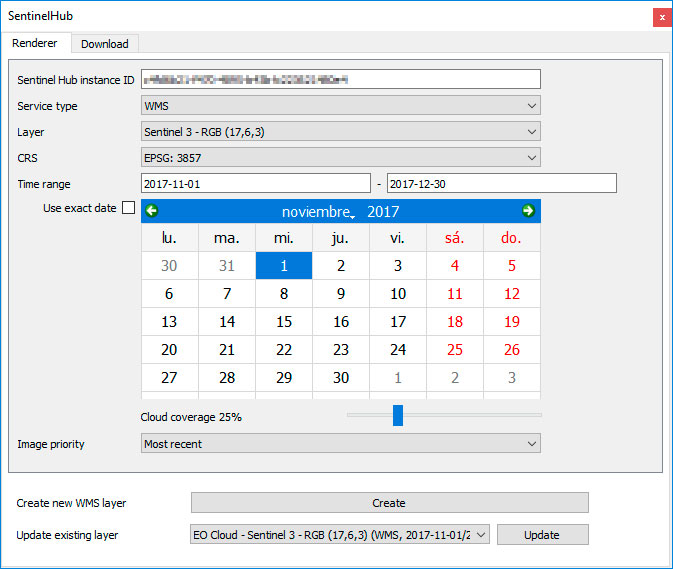Click the Cloud coverage slider handle
This screenshot has width=673, height=569.
click(398, 415)
